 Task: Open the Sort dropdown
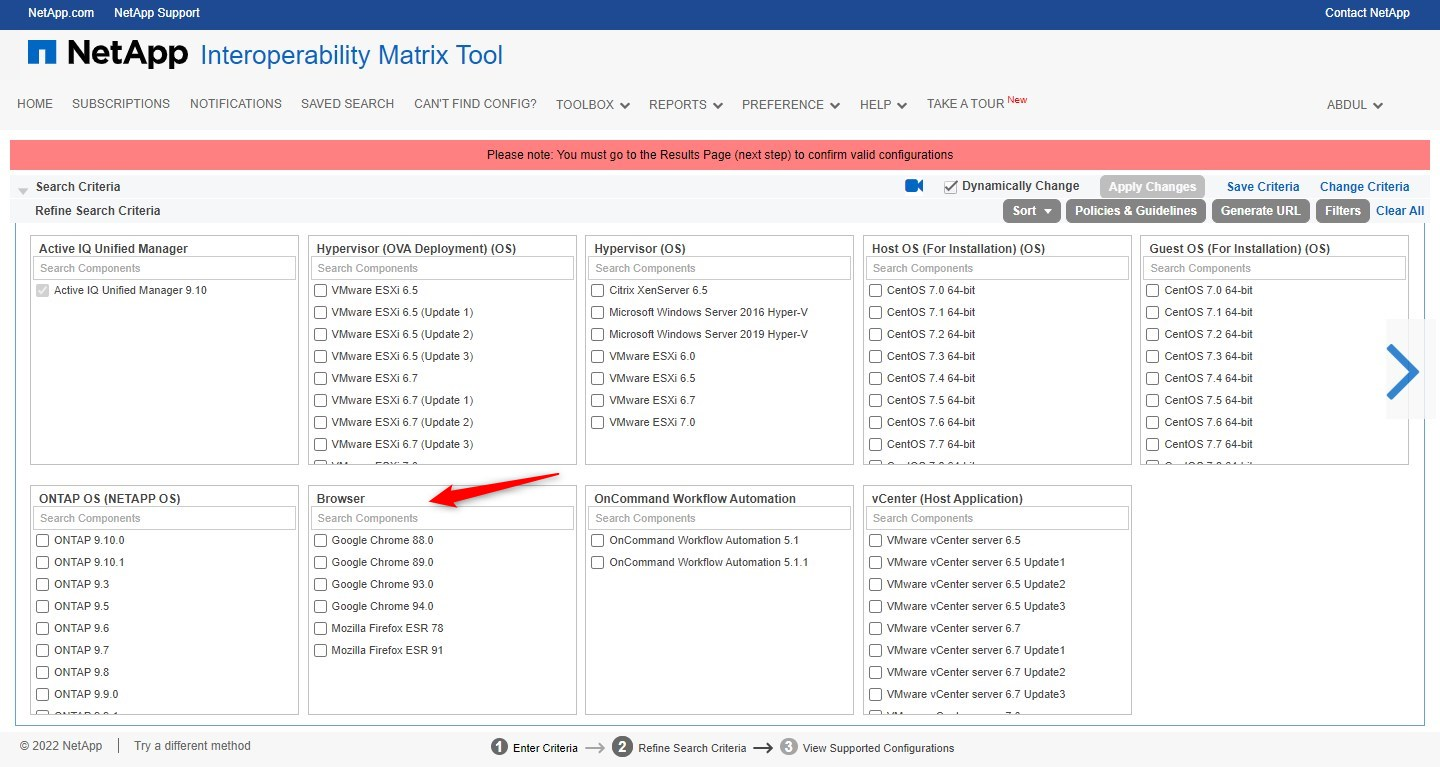pyautogui.click(x=1031, y=211)
